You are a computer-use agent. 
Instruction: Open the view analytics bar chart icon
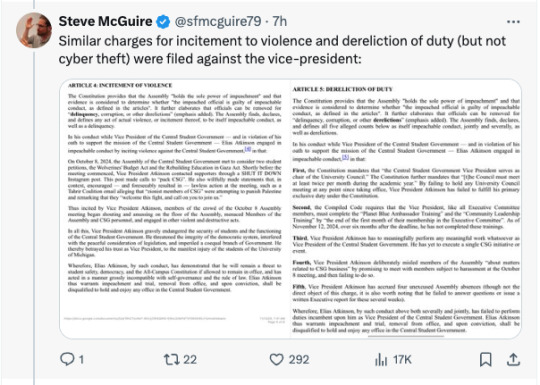[x=381, y=360]
